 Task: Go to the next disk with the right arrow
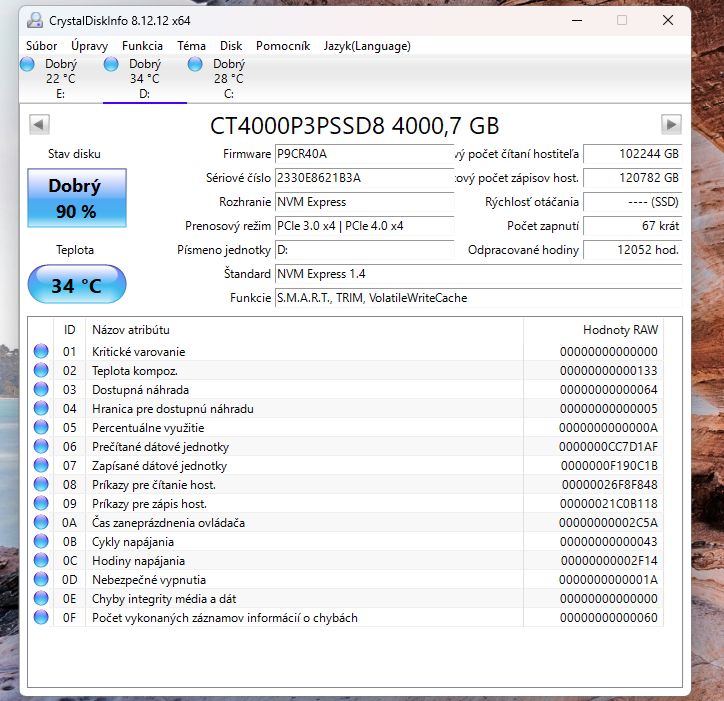pyautogui.click(x=671, y=125)
